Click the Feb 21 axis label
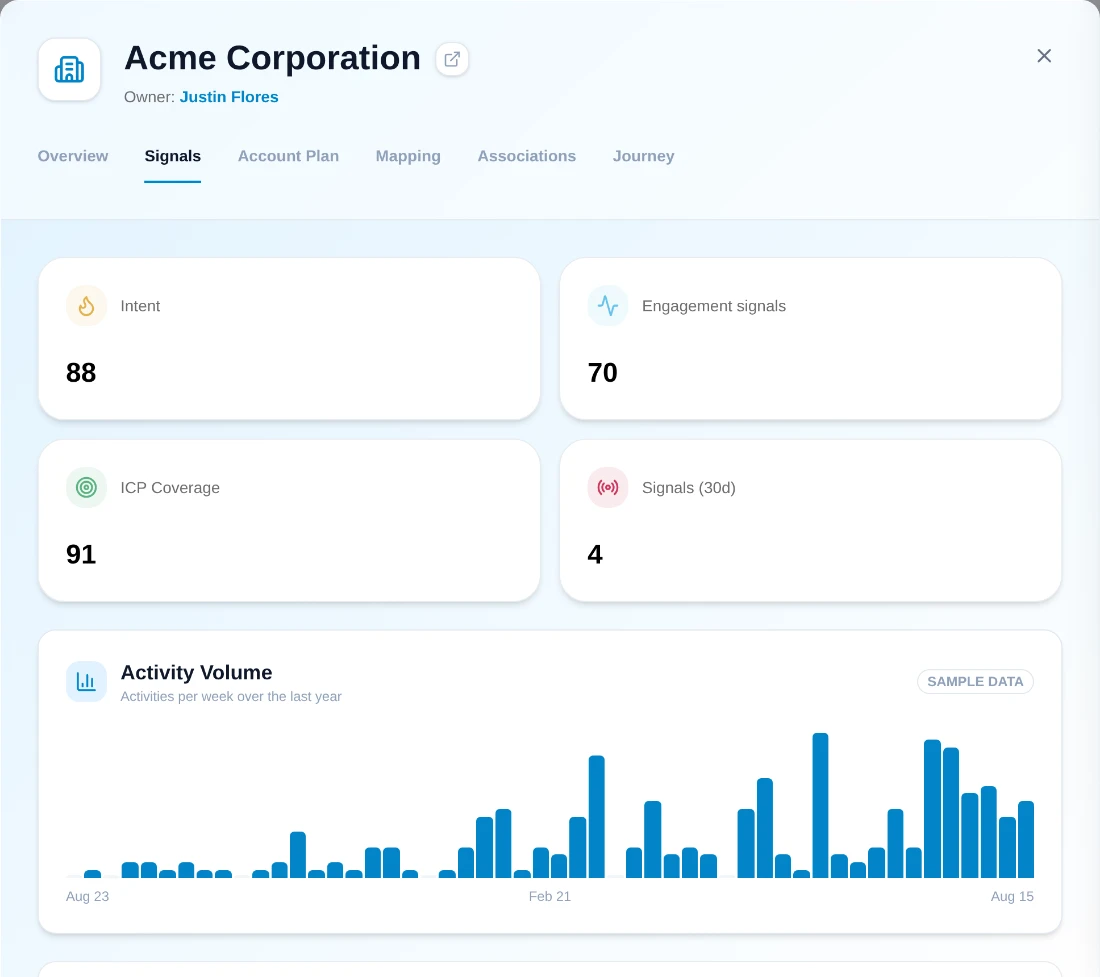 click(550, 896)
